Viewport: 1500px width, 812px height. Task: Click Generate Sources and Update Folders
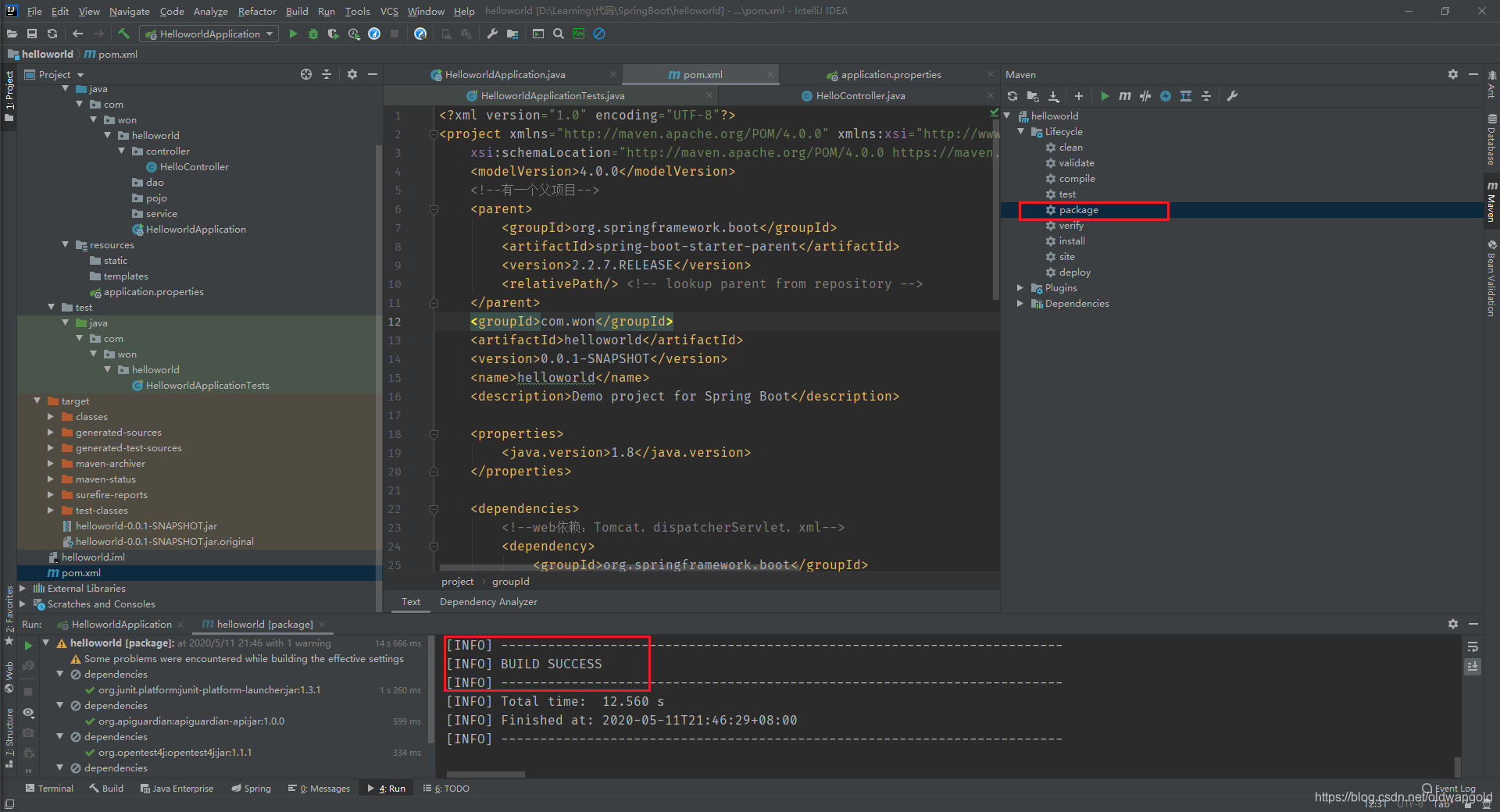click(x=1033, y=96)
